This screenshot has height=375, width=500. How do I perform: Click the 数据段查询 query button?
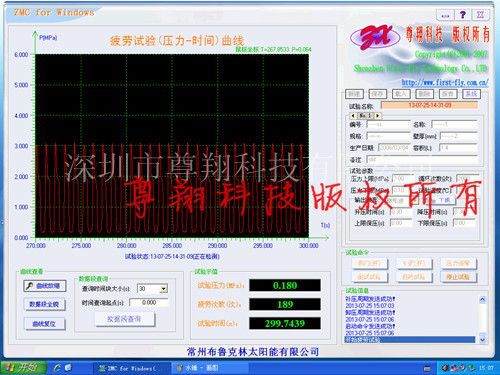click(x=124, y=319)
